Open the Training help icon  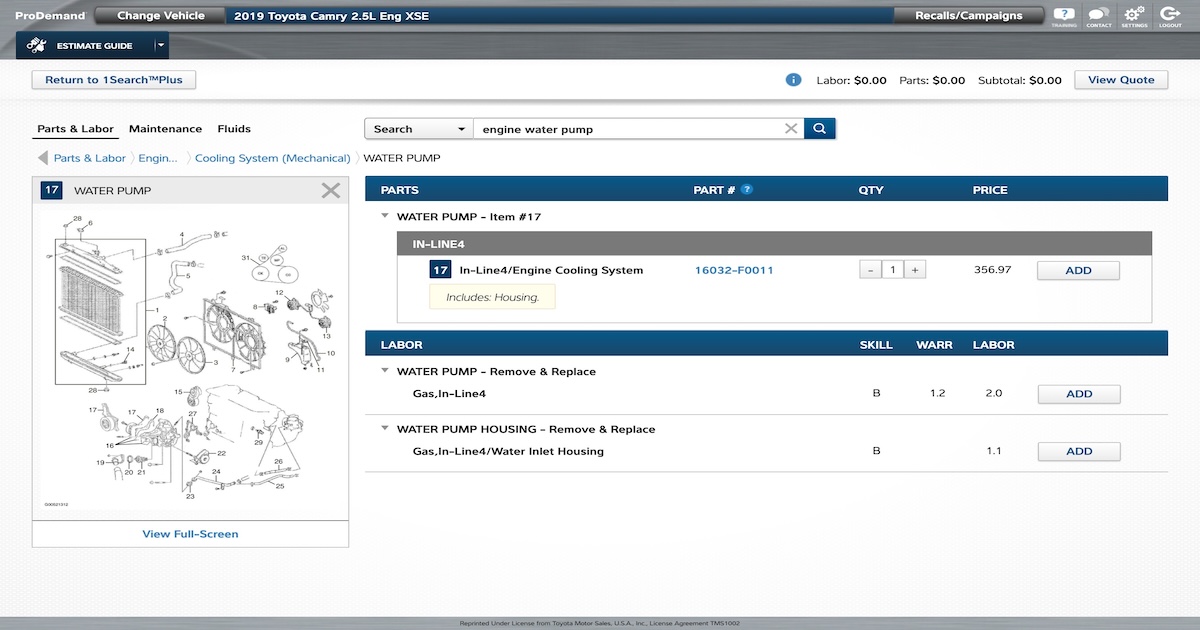click(1064, 16)
